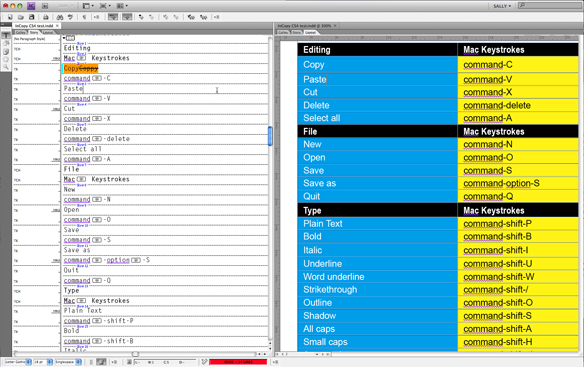Toggle the highlighted status bar button
The height and width of the screenshot is (367, 584).
coord(101,362)
